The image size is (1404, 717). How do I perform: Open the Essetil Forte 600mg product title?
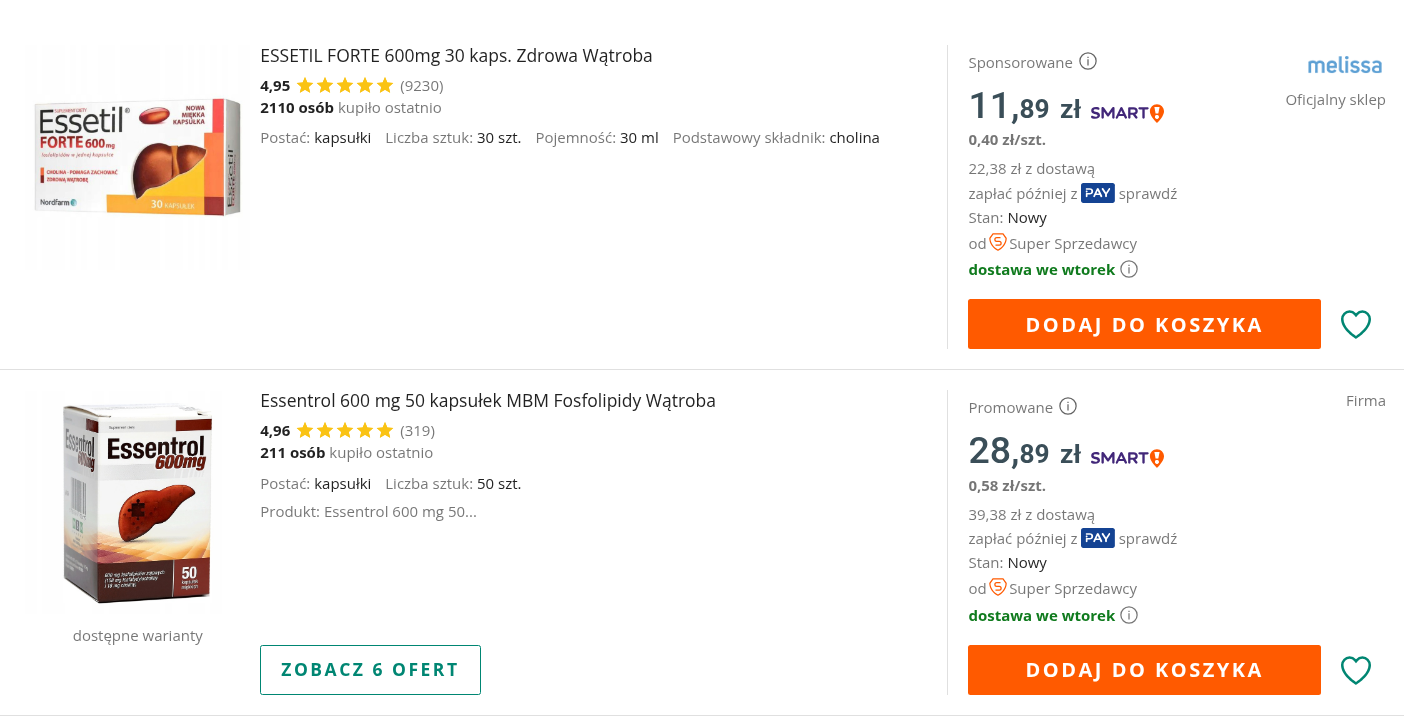(456, 55)
